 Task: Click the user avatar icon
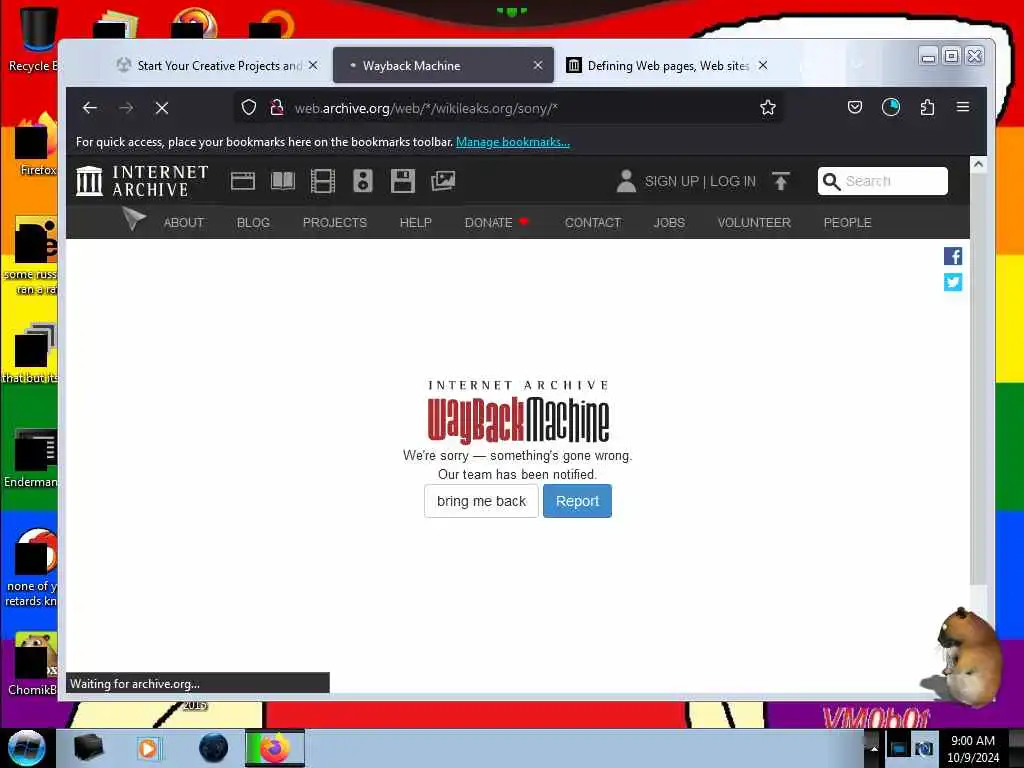[626, 181]
